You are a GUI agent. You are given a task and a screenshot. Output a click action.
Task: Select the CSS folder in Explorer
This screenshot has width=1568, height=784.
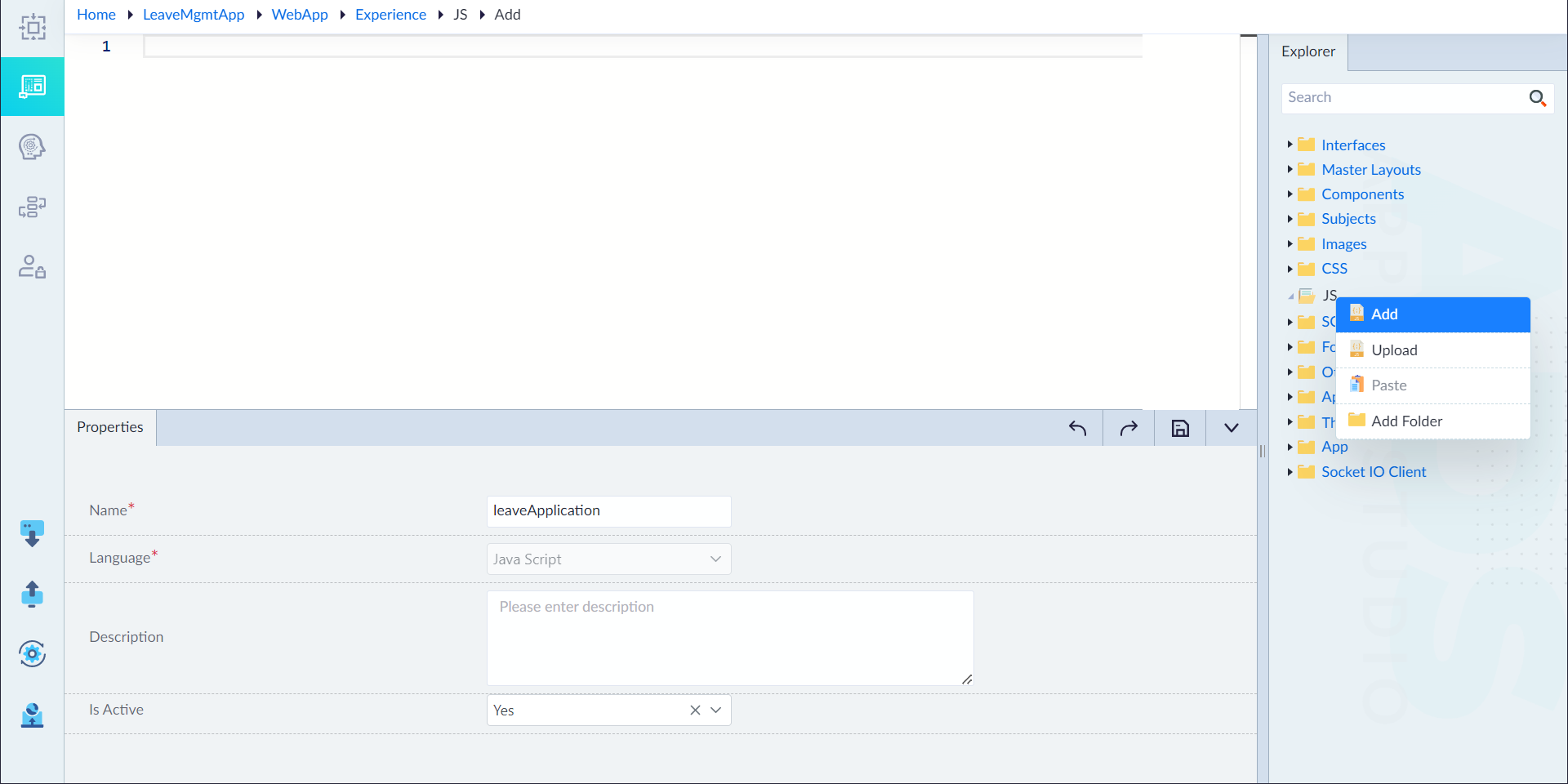pos(1334,269)
